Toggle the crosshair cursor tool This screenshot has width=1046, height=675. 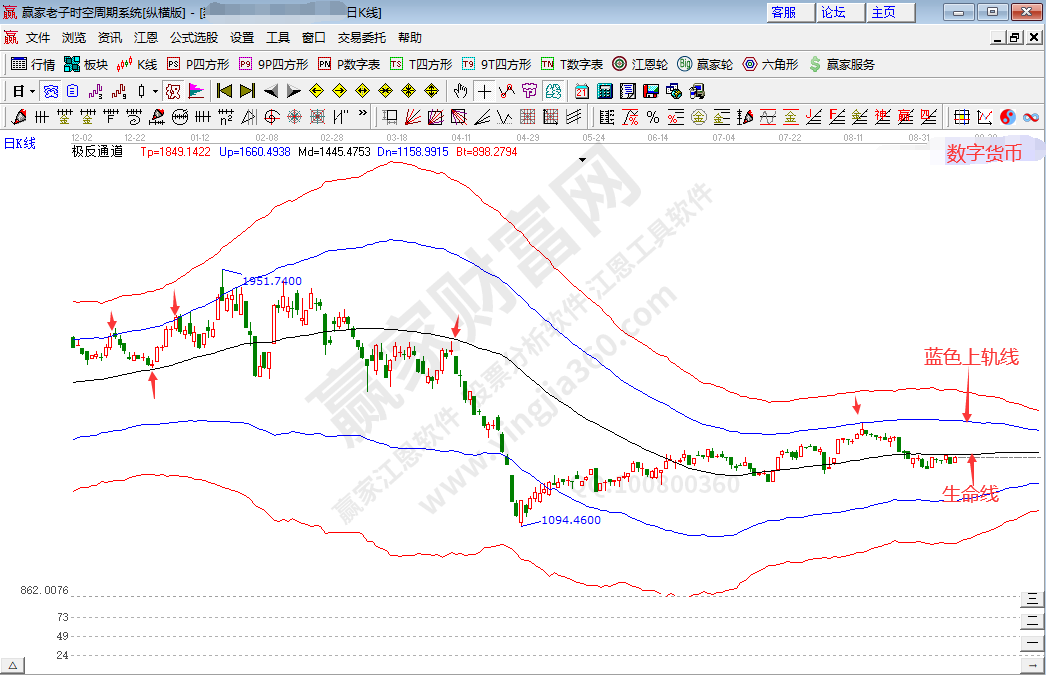[483, 91]
